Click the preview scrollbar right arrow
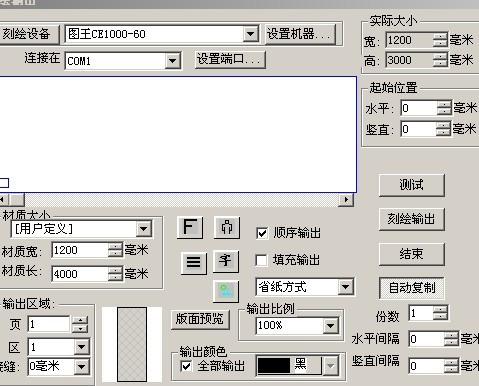This screenshot has height=386, width=479. tap(346, 200)
